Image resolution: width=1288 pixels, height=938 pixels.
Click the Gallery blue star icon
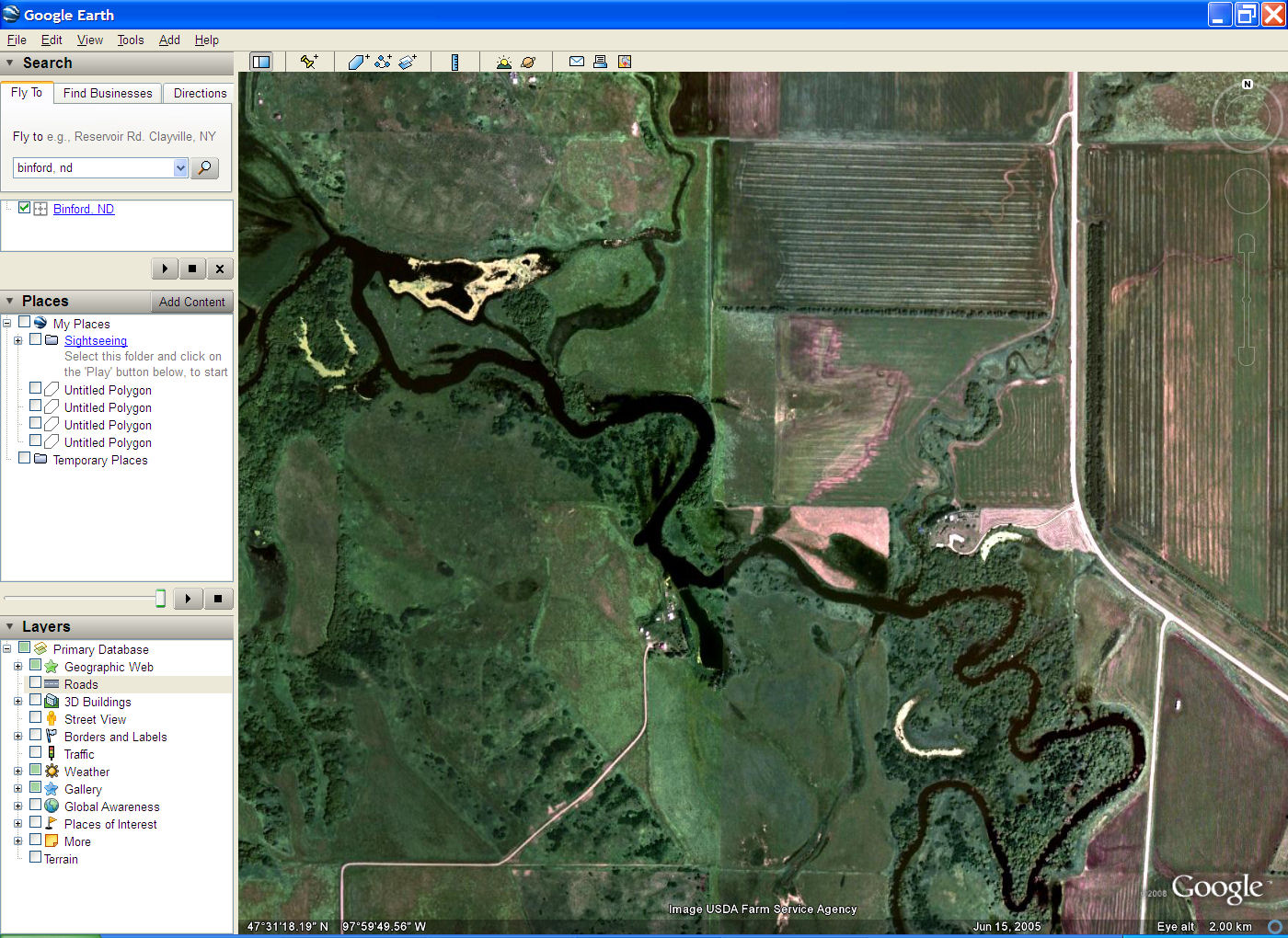tap(52, 788)
